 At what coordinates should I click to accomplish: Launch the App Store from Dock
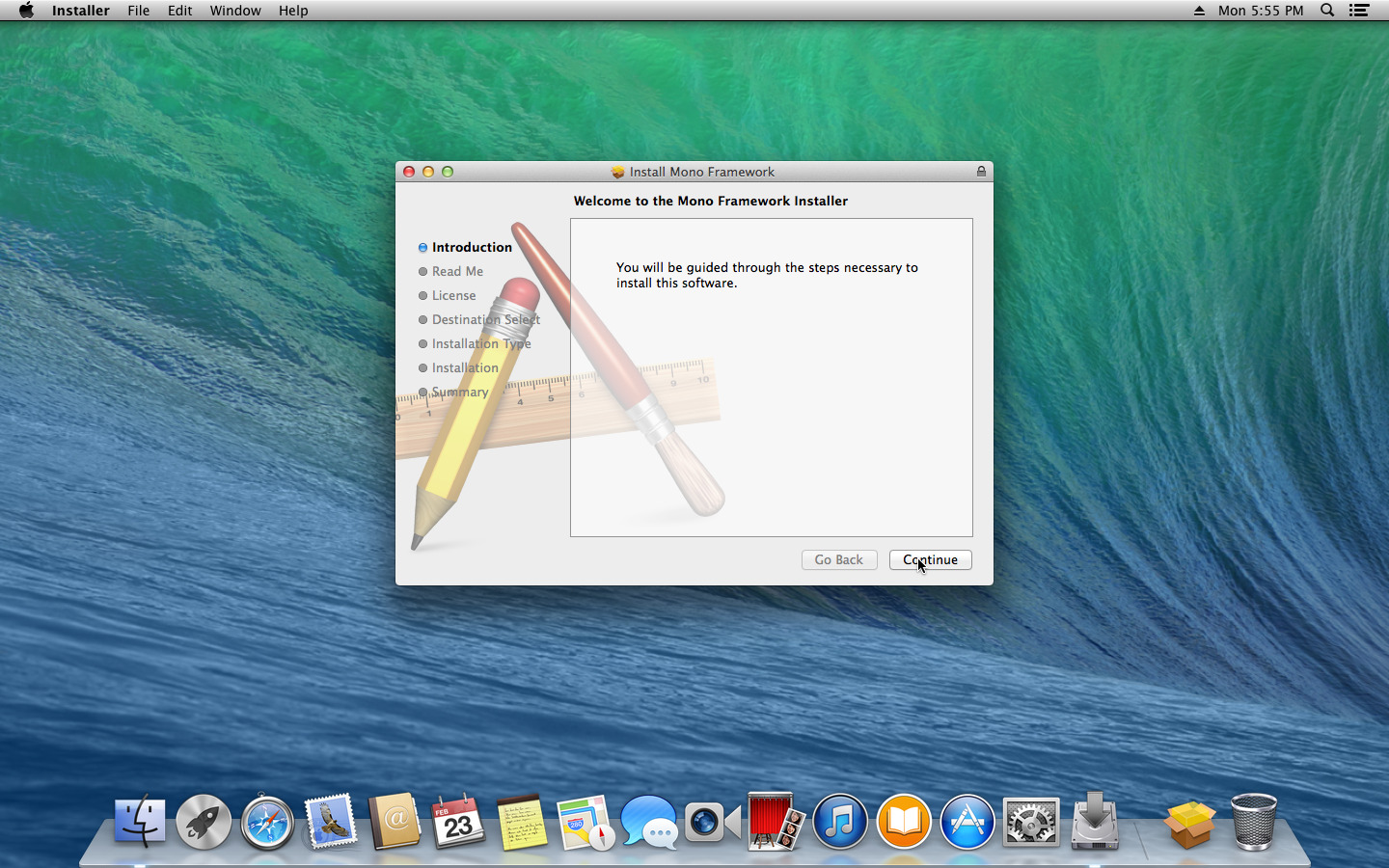967,823
